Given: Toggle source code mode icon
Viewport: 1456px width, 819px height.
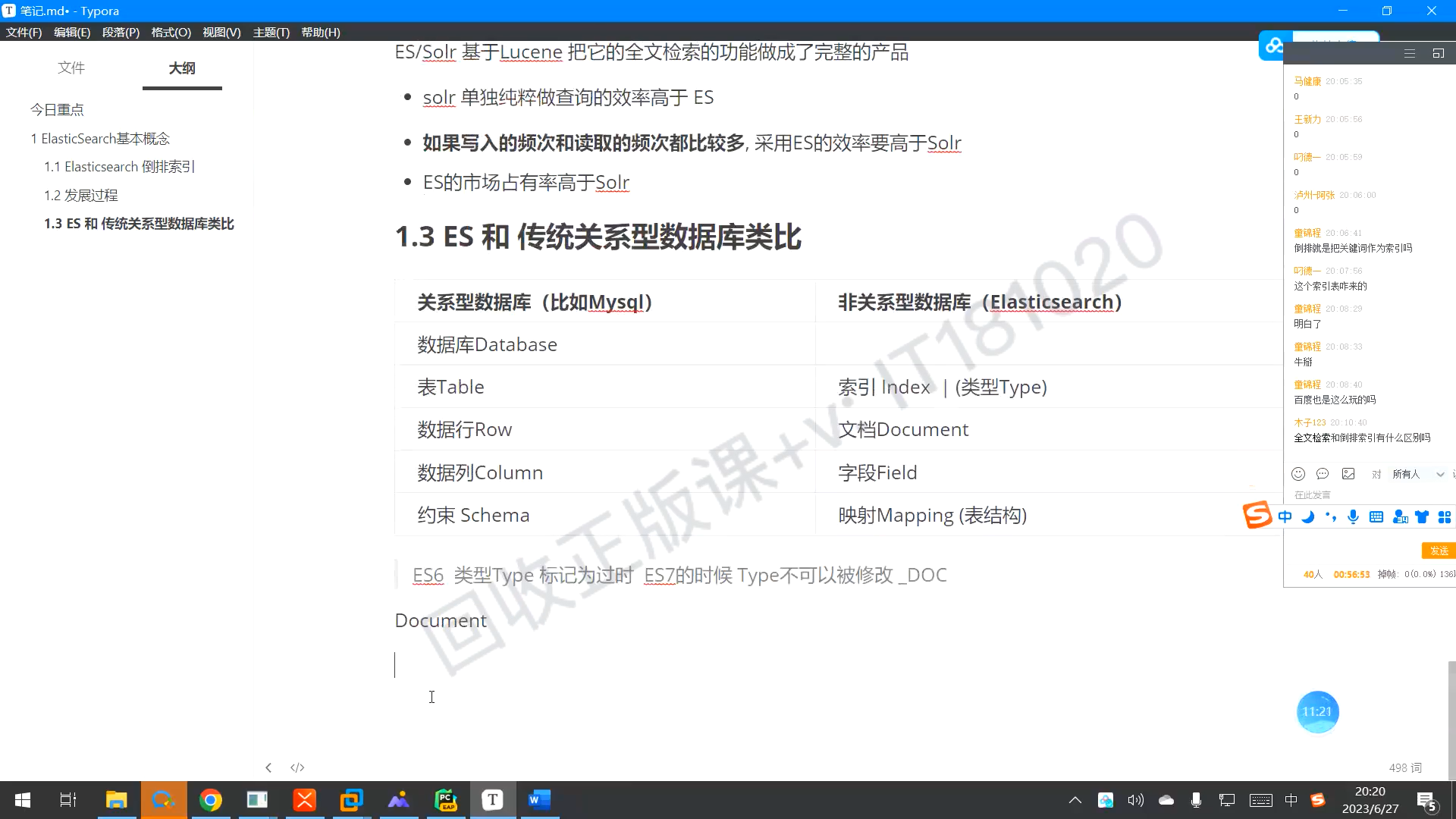Looking at the screenshot, I should (297, 767).
